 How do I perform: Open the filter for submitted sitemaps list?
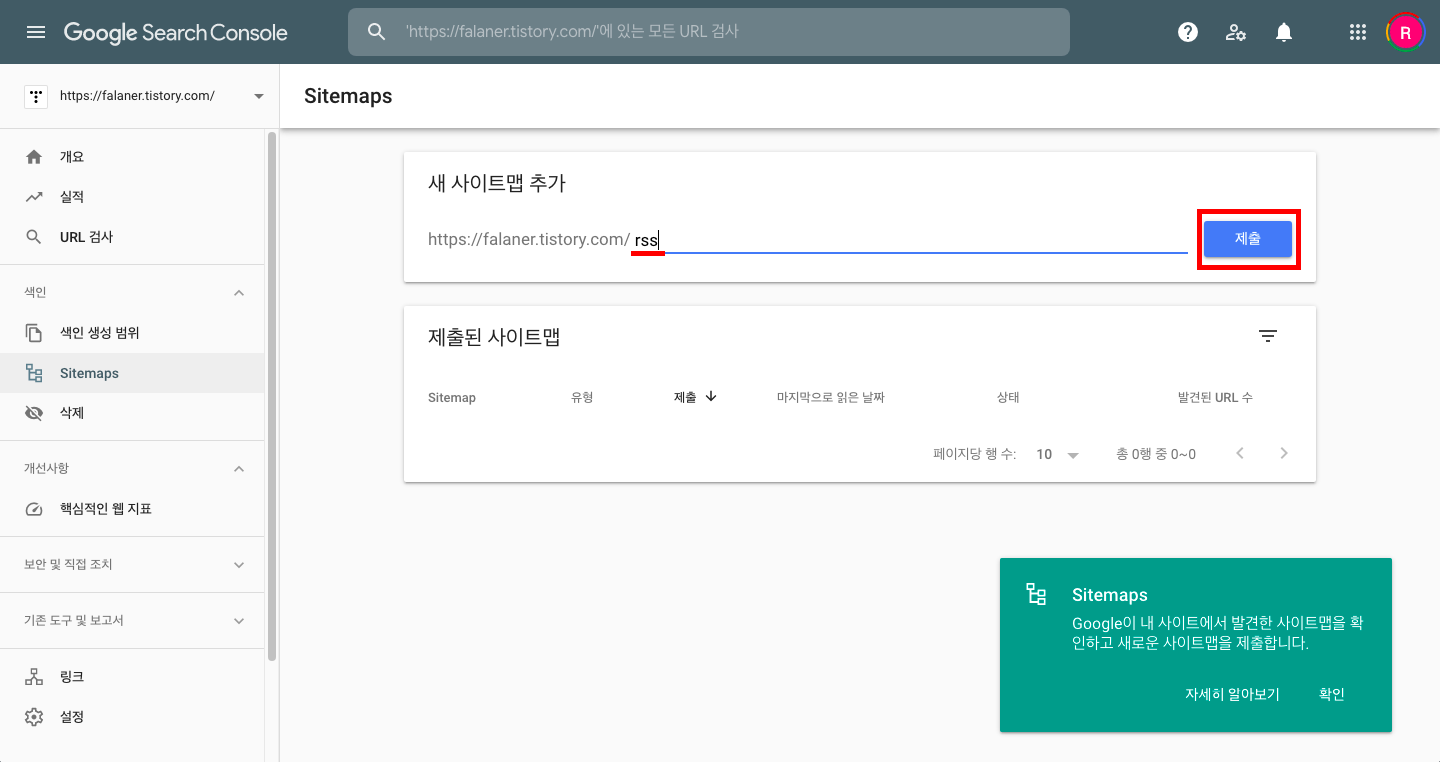[1268, 336]
